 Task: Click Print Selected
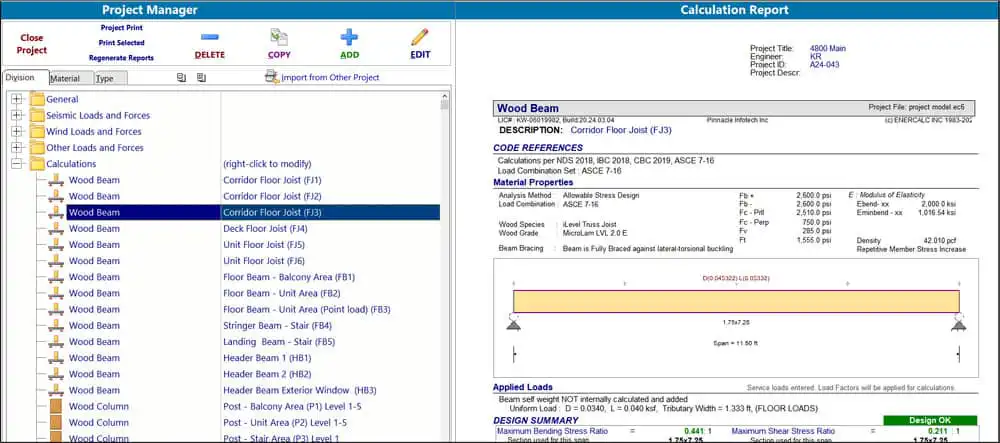coord(121,43)
